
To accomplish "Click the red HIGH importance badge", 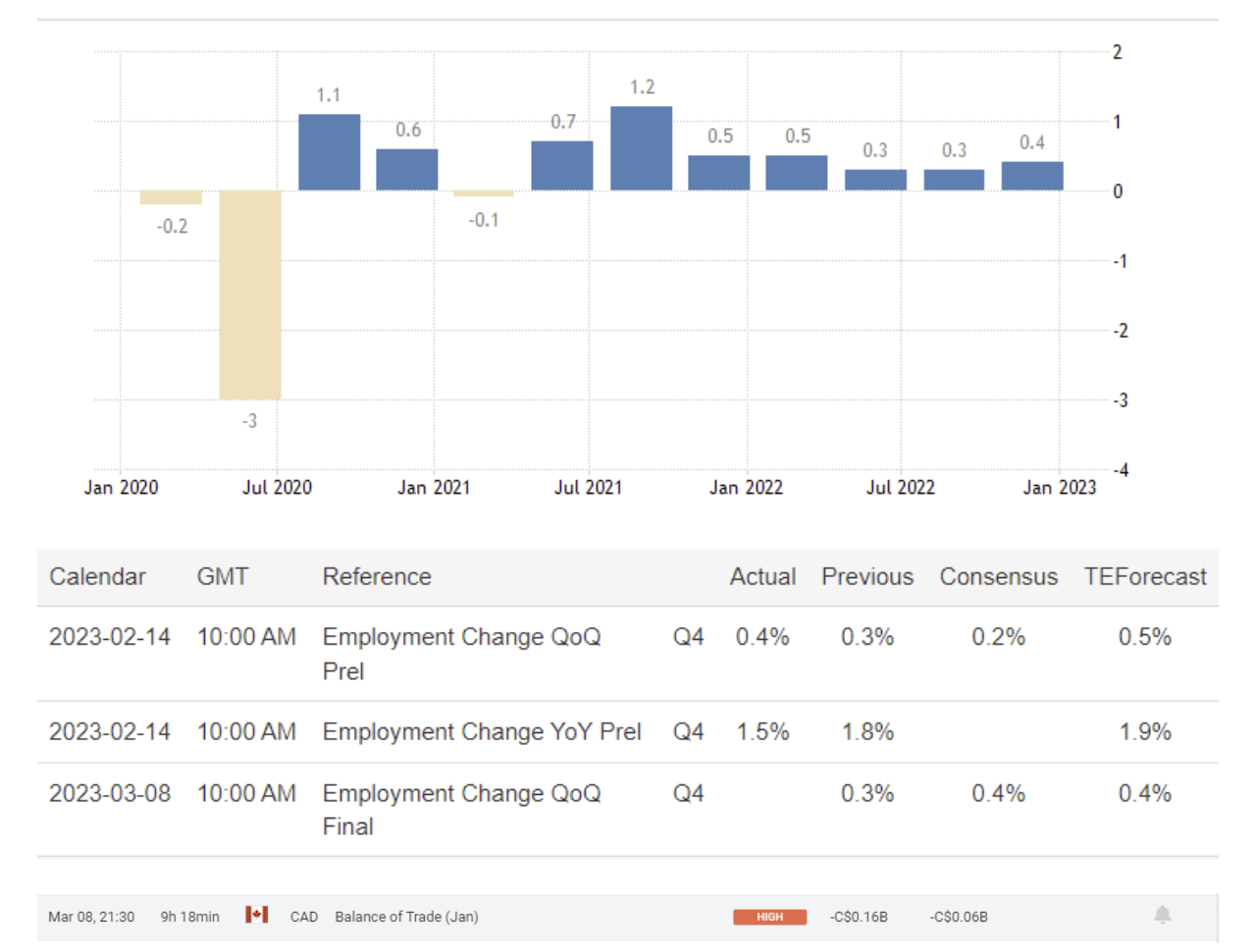I will [x=769, y=917].
